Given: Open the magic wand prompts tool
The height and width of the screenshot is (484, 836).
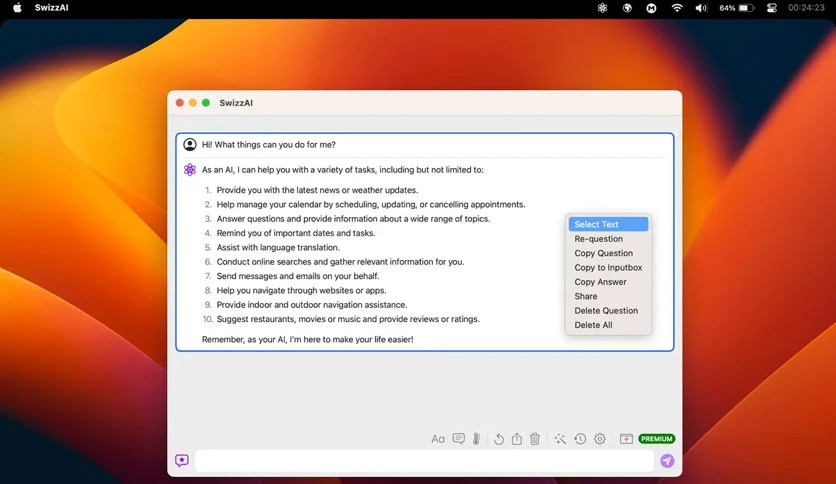Looking at the screenshot, I should [560, 439].
